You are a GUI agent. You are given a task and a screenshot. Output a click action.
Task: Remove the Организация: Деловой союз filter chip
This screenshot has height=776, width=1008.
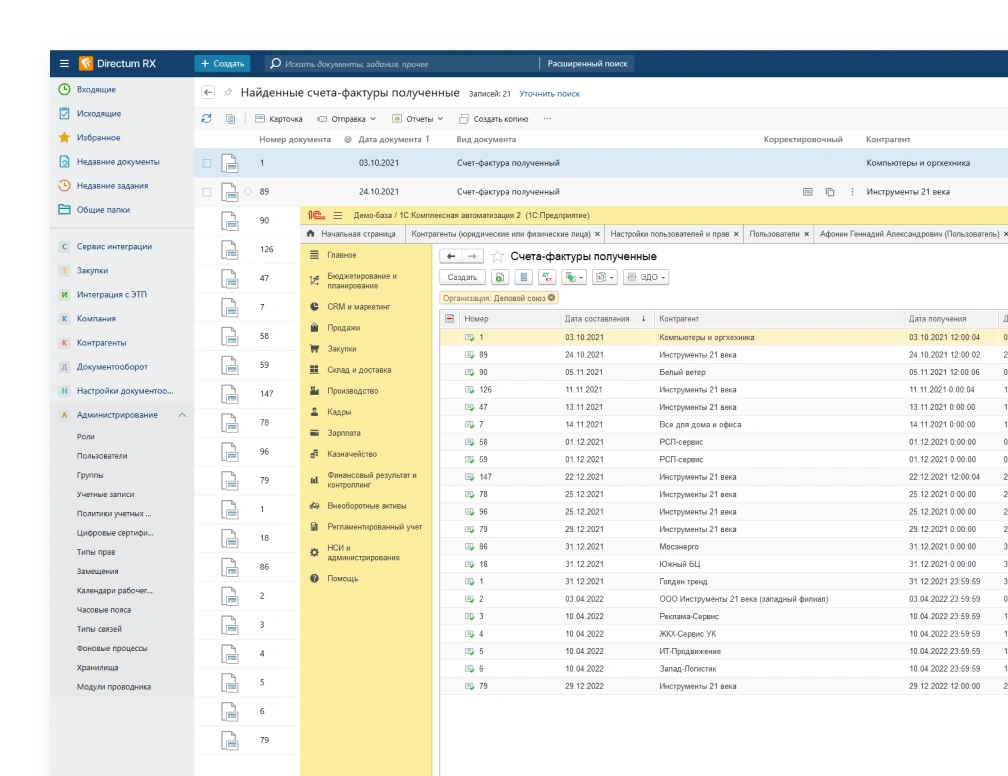tap(551, 297)
